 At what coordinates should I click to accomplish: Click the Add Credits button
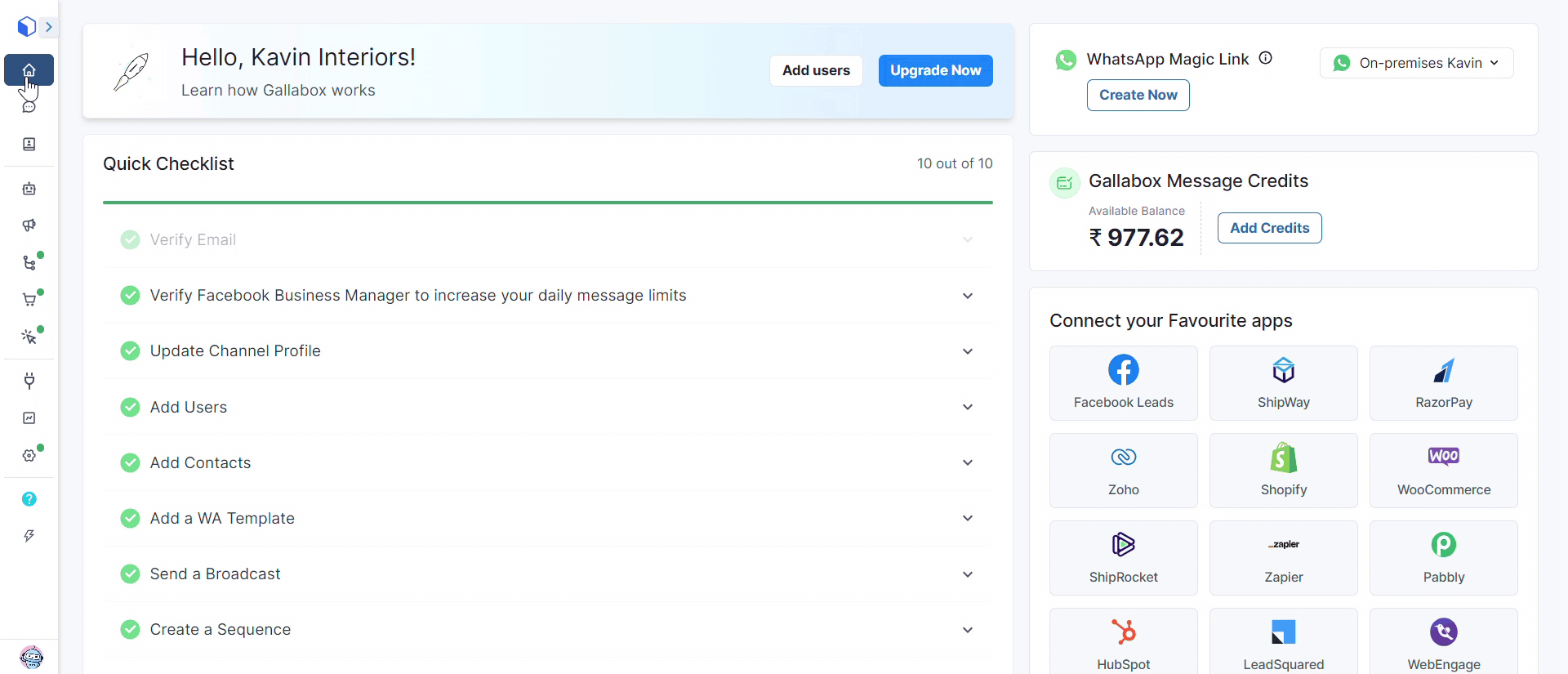coord(1269,228)
